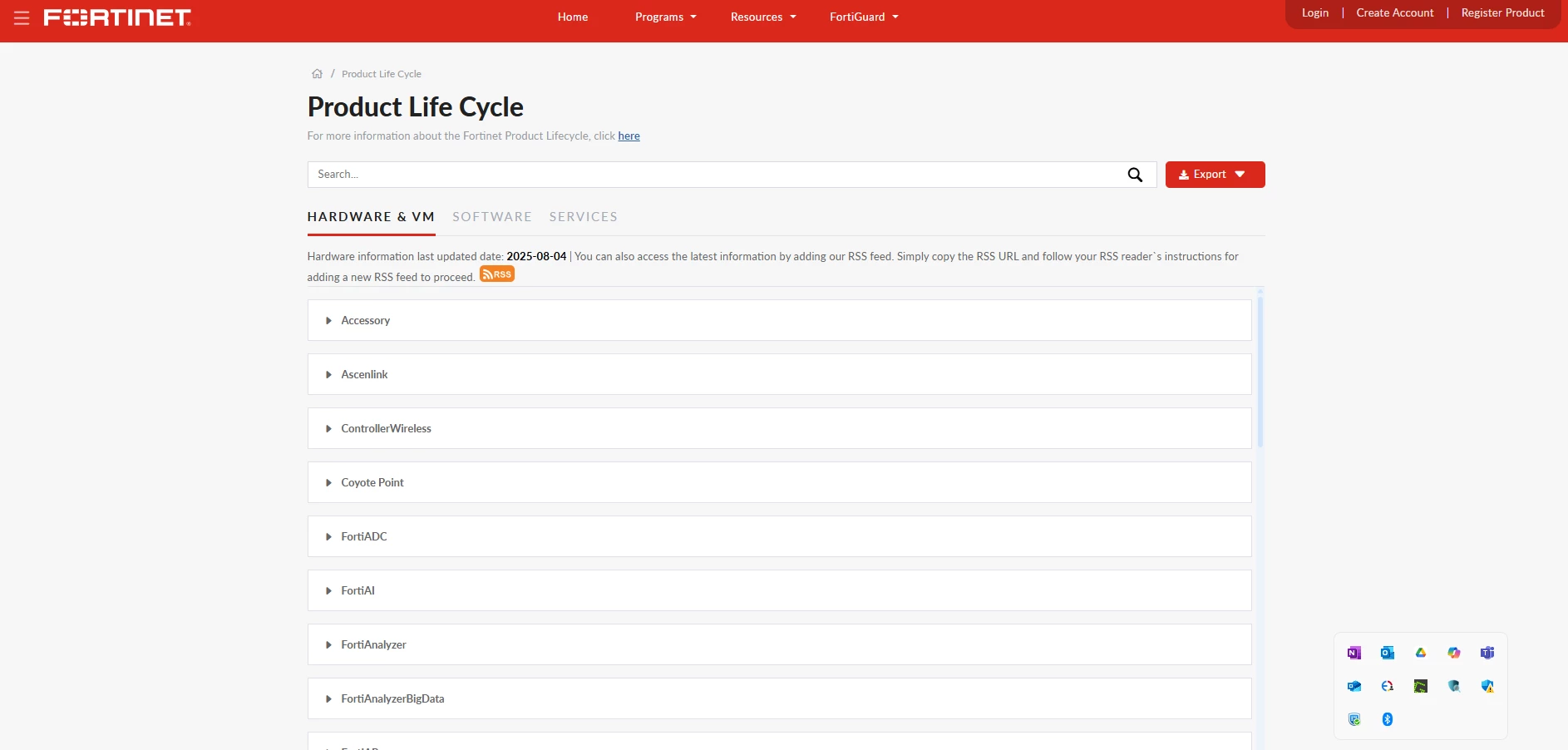Click the Register Product link

pos(1503,12)
